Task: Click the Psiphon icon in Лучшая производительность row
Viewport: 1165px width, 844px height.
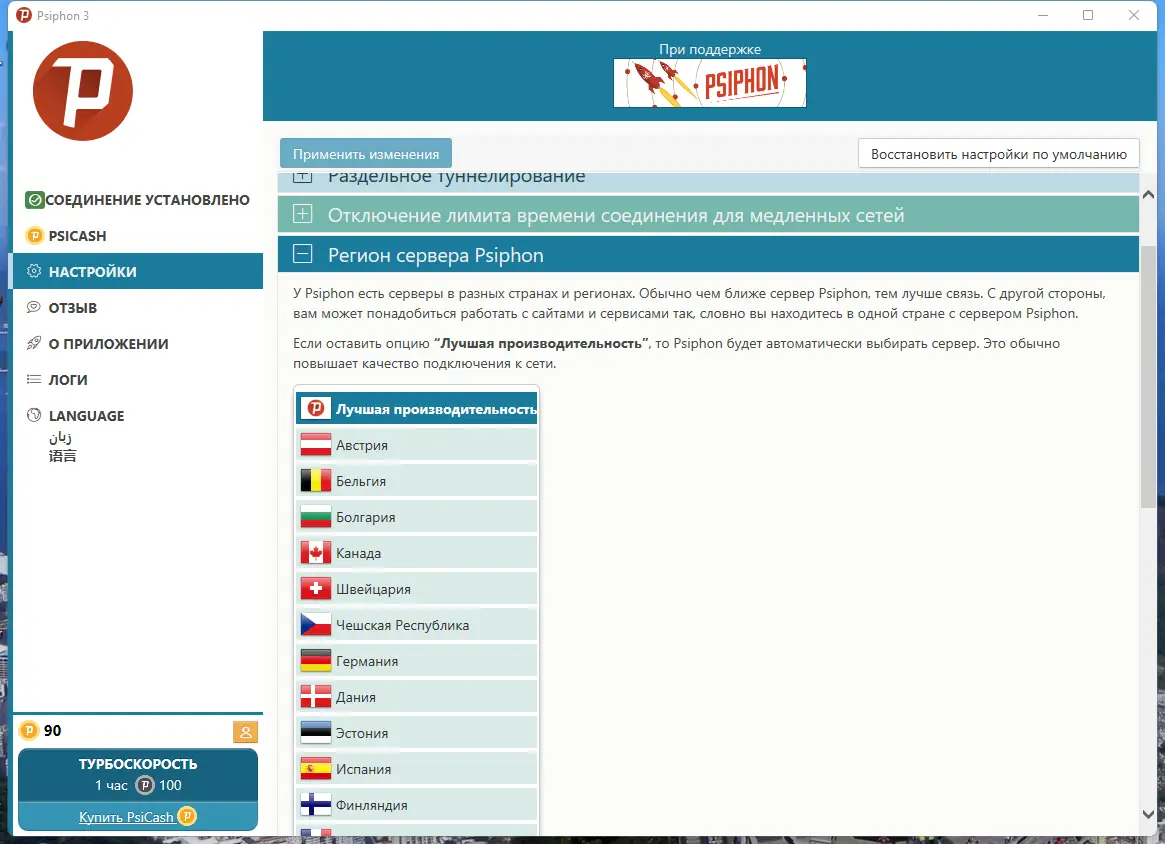Action: pyautogui.click(x=316, y=408)
